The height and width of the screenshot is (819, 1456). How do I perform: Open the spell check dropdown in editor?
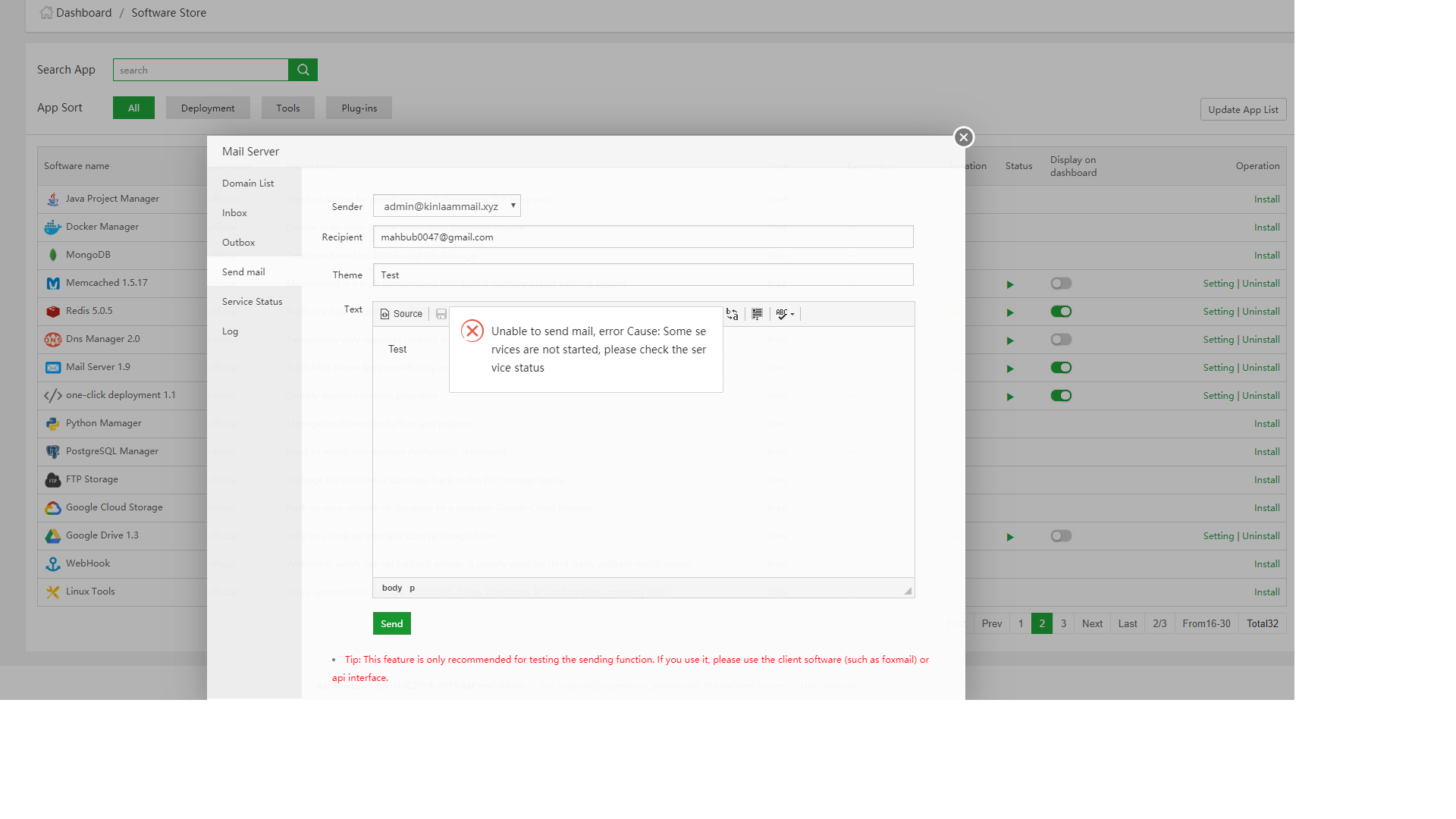click(x=785, y=314)
